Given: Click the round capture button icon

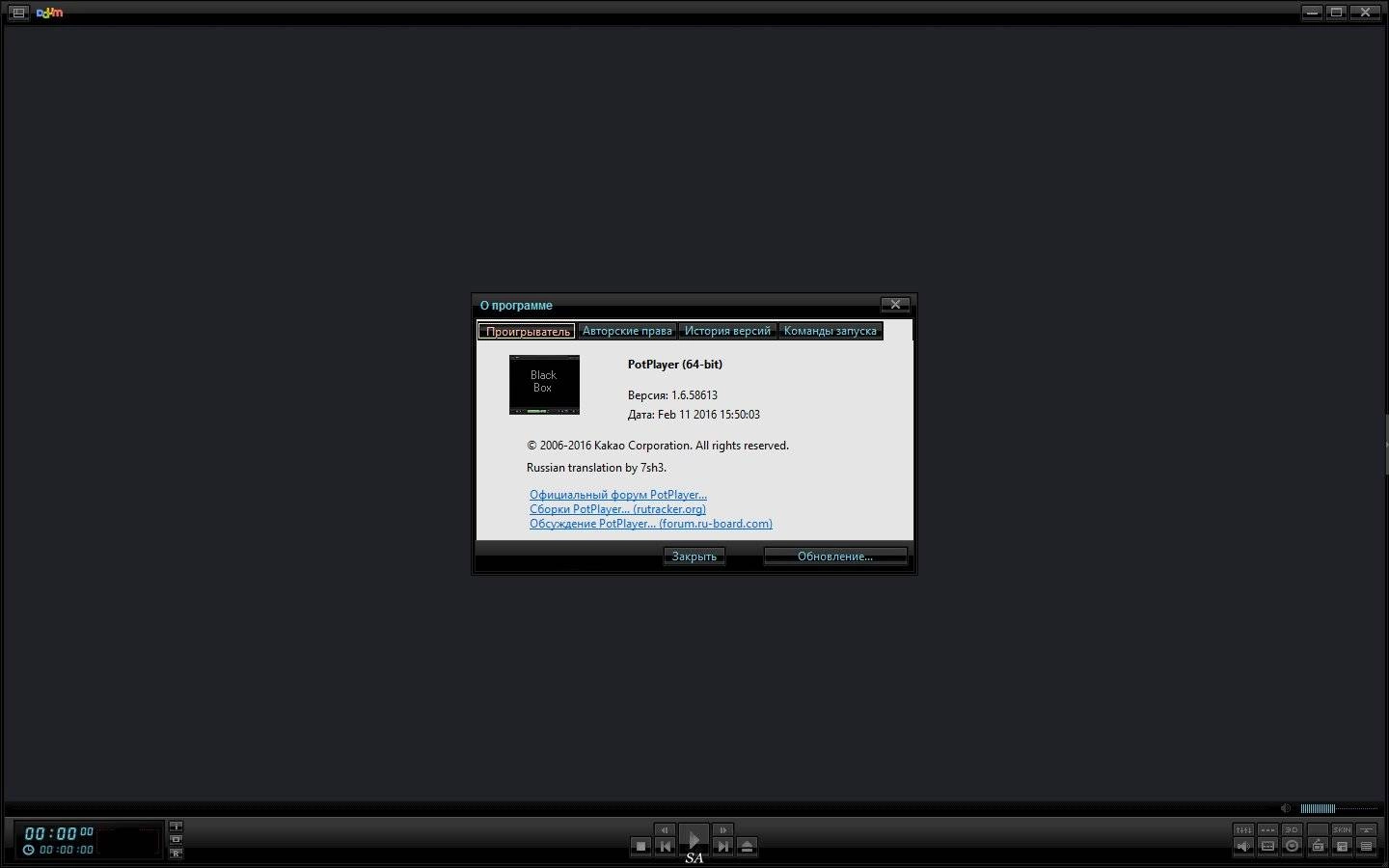Looking at the screenshot, I should click(x=1292, y=846).
